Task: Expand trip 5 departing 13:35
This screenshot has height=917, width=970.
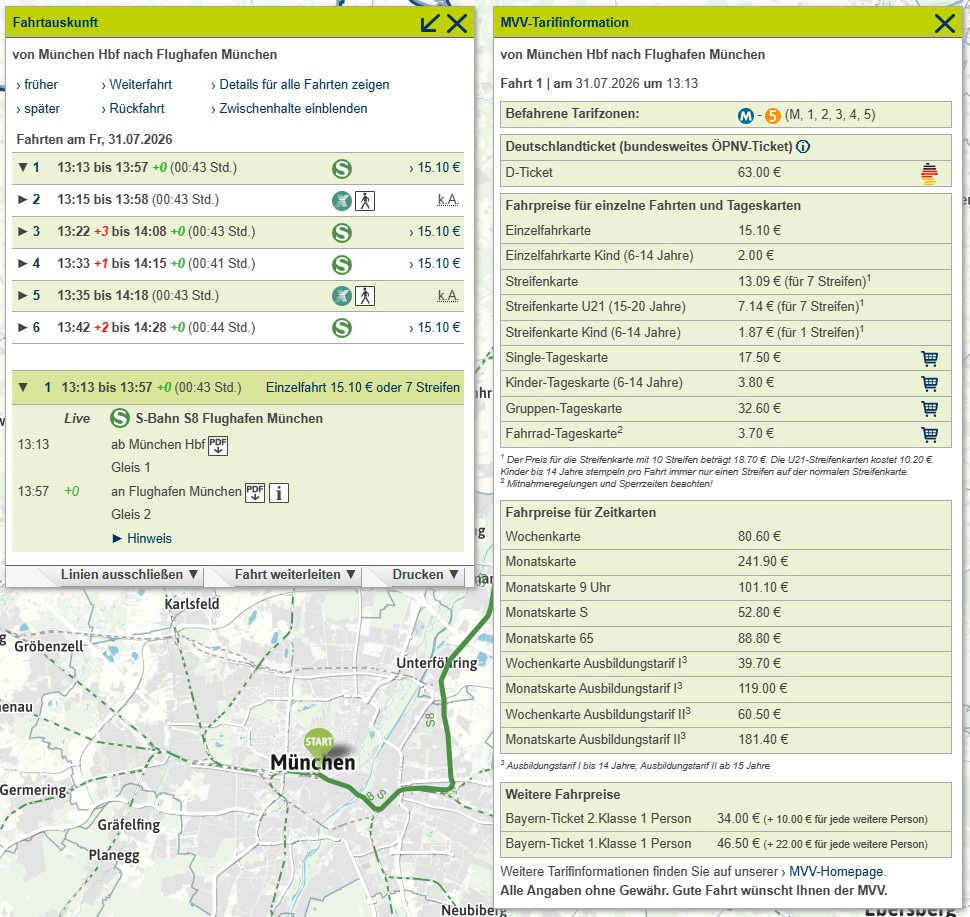Action: tap(23, 296)
